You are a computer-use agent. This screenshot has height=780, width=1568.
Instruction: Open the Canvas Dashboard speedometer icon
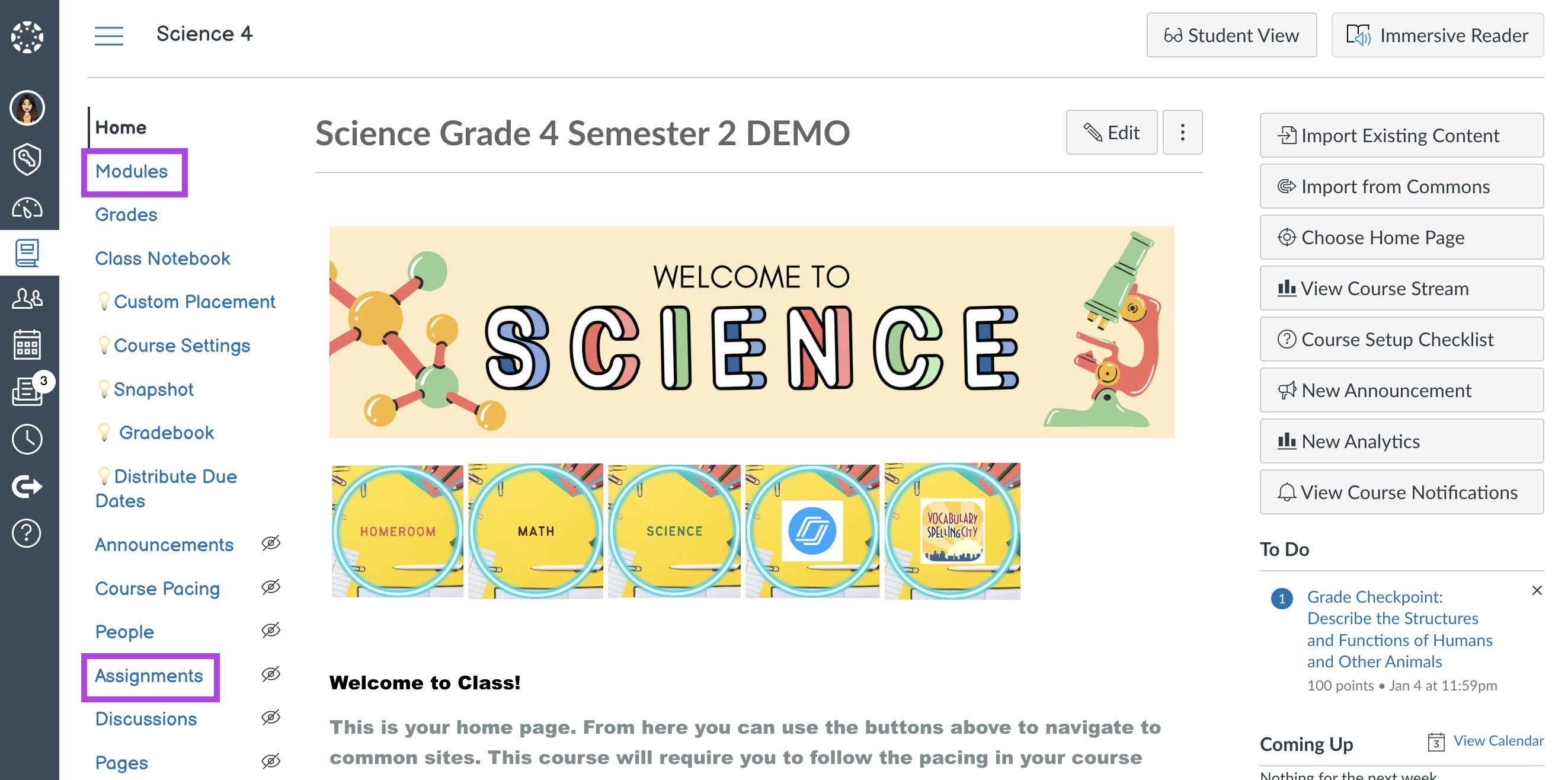click(27, 208)
